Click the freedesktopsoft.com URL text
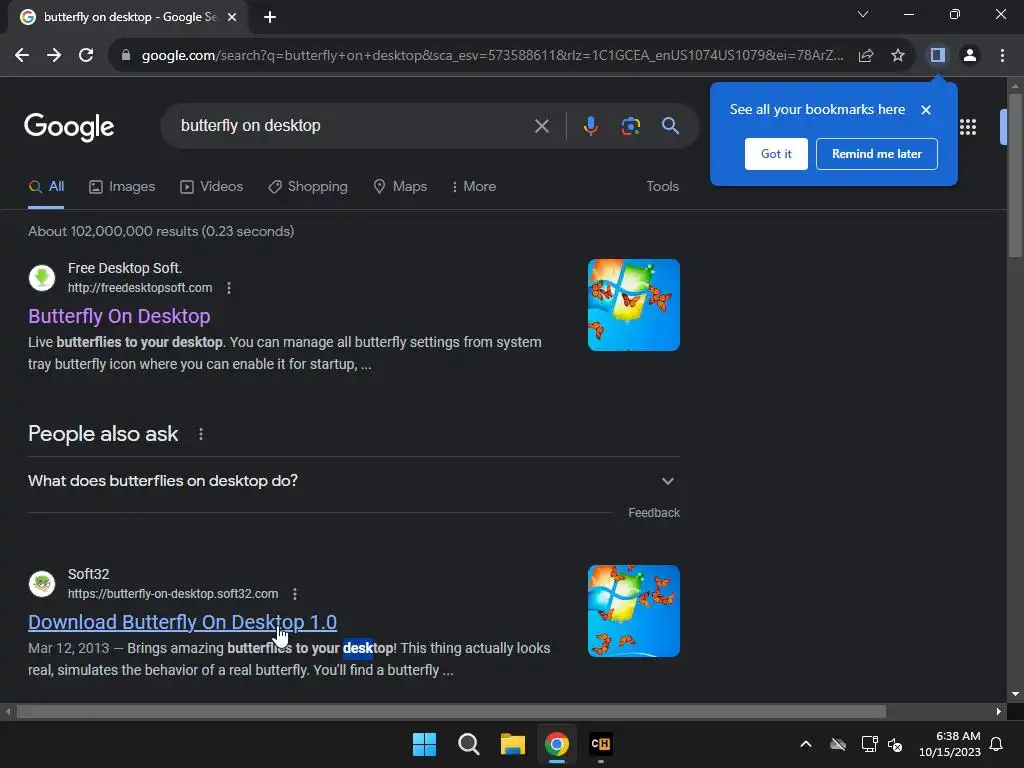This screenshot has width=1024, height=768. click(140, 288)
